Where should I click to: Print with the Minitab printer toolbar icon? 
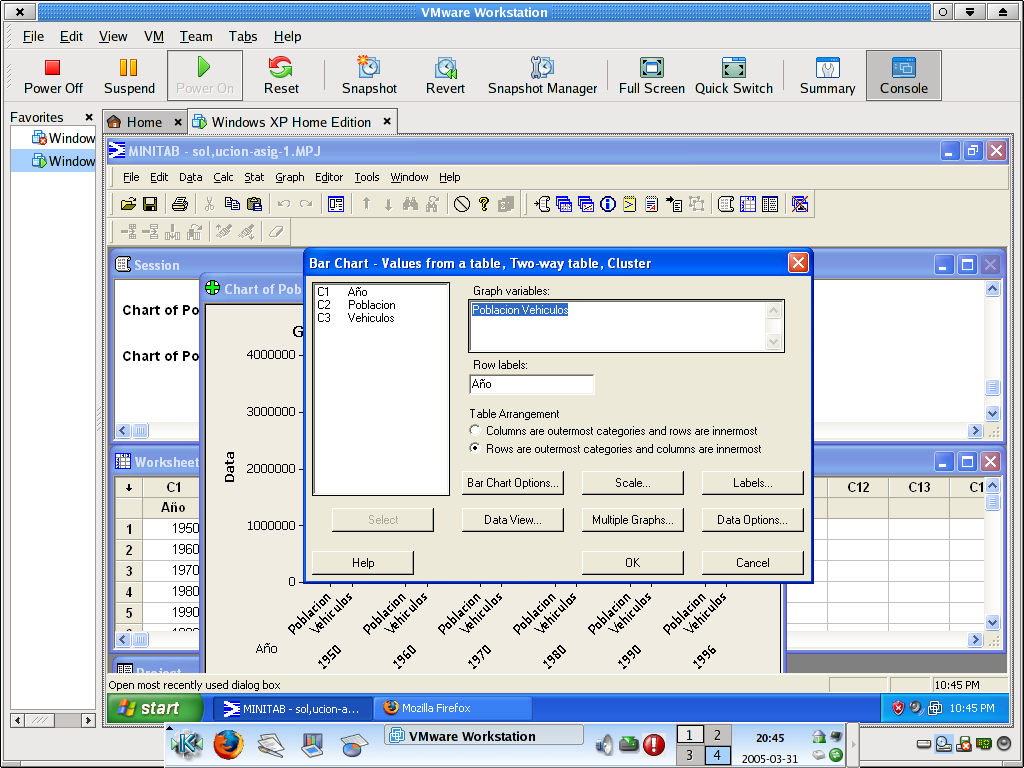click(x=180, y=204)
